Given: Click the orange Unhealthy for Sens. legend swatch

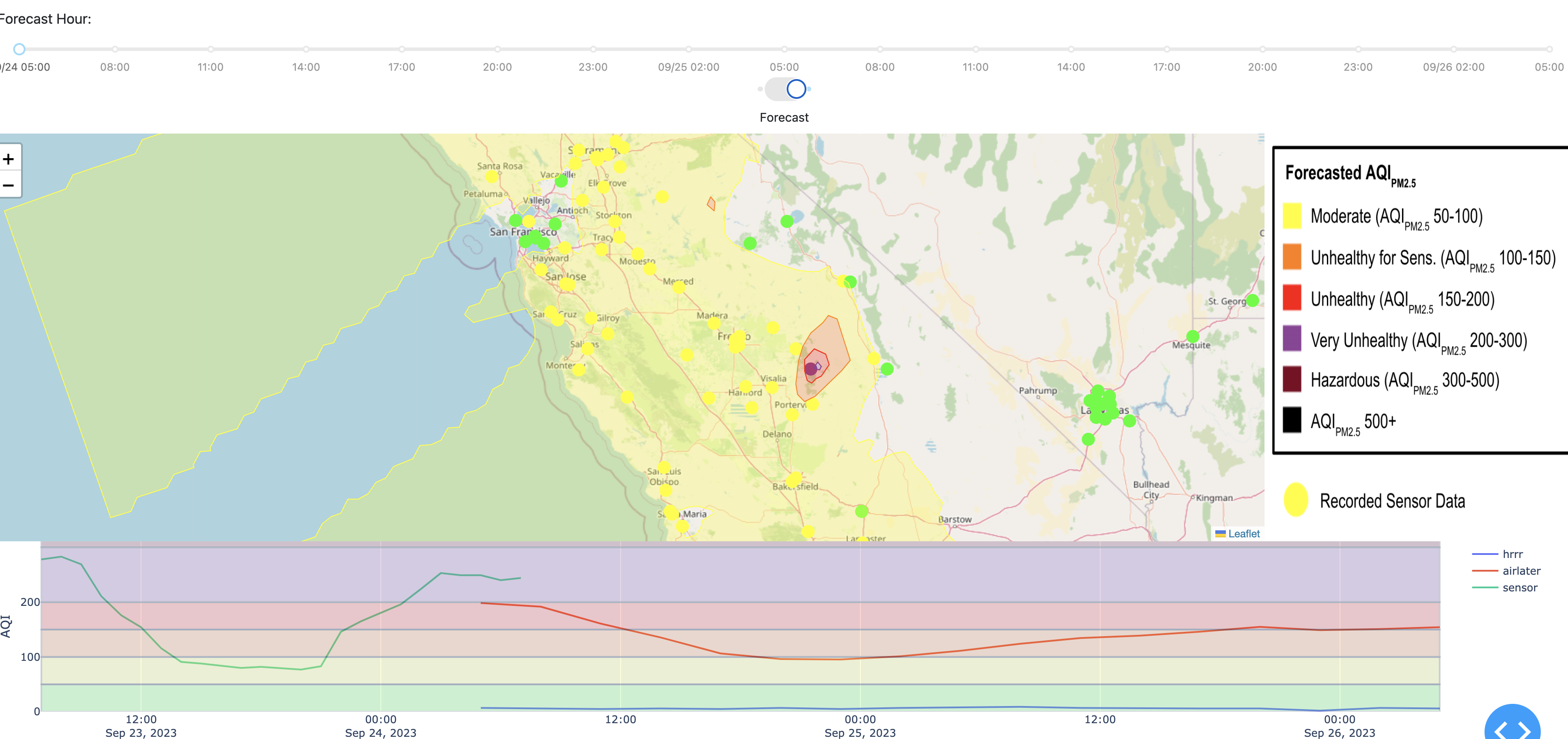Looking at the screenshot, I should [x=1292, y=257].
